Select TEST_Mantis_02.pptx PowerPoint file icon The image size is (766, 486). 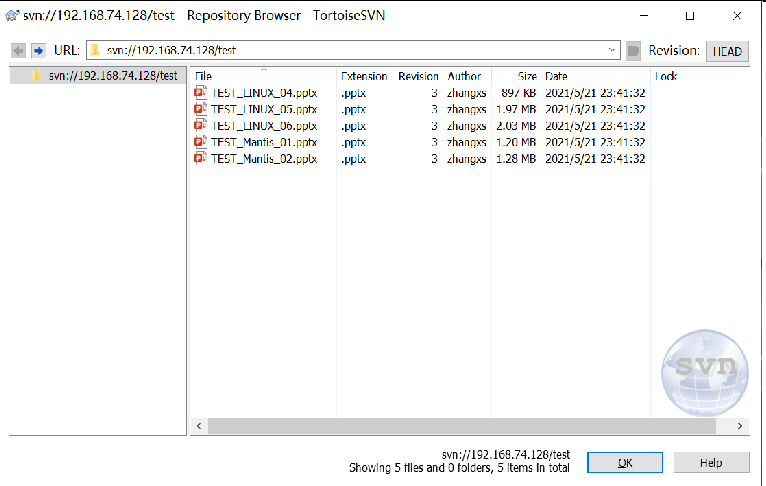click(x=200, y=158)
